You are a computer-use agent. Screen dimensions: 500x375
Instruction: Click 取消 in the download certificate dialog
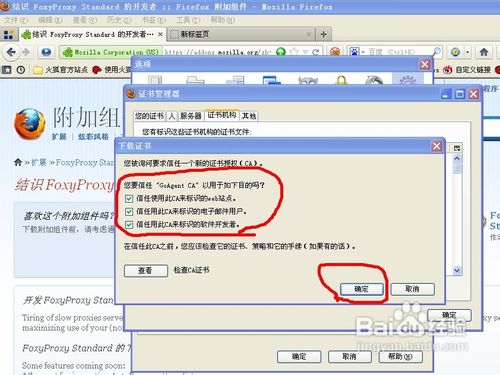(412, 289)
